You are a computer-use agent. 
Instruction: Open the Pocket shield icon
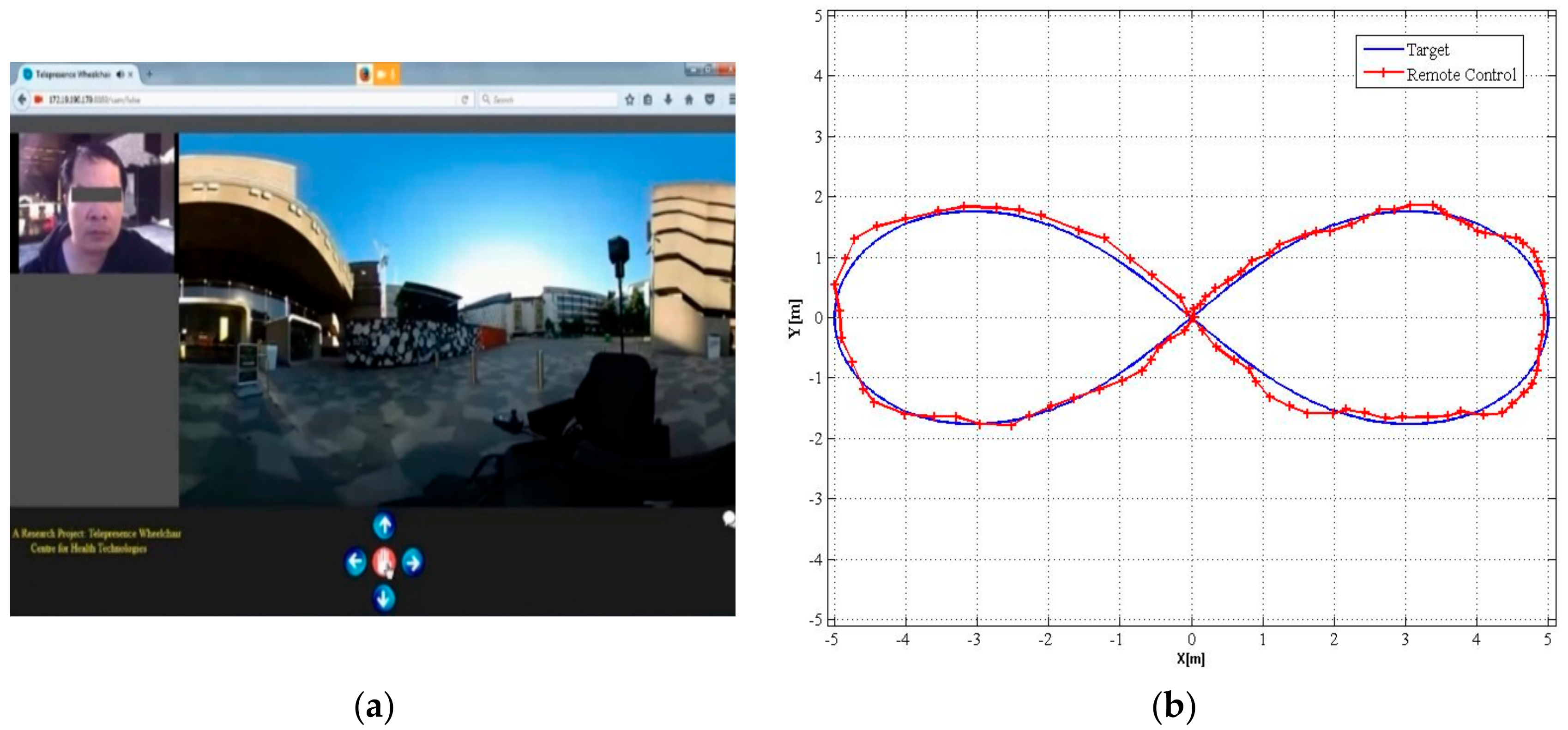(x=710, y=99)
